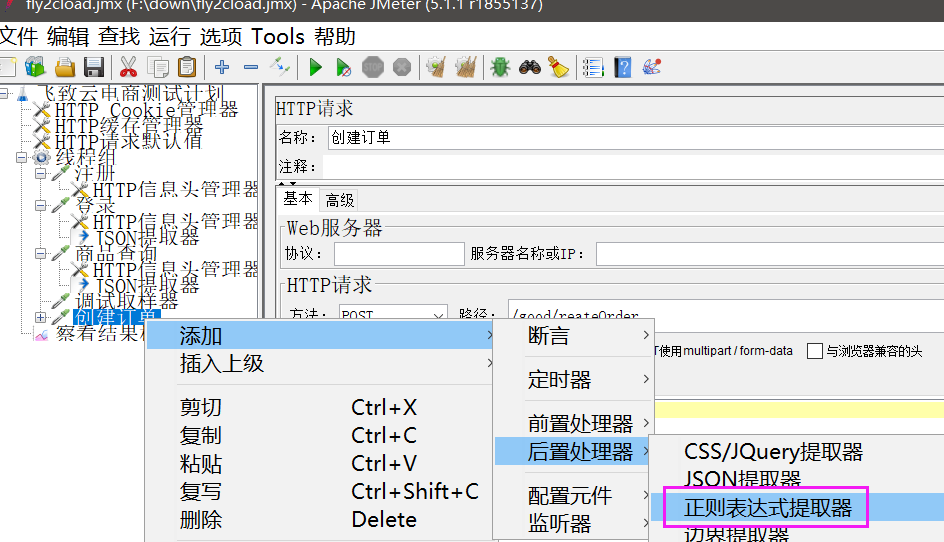944x542 pixels.
Task: Choose 粘贴 from the context menu
Action: [x=320, y=464]
